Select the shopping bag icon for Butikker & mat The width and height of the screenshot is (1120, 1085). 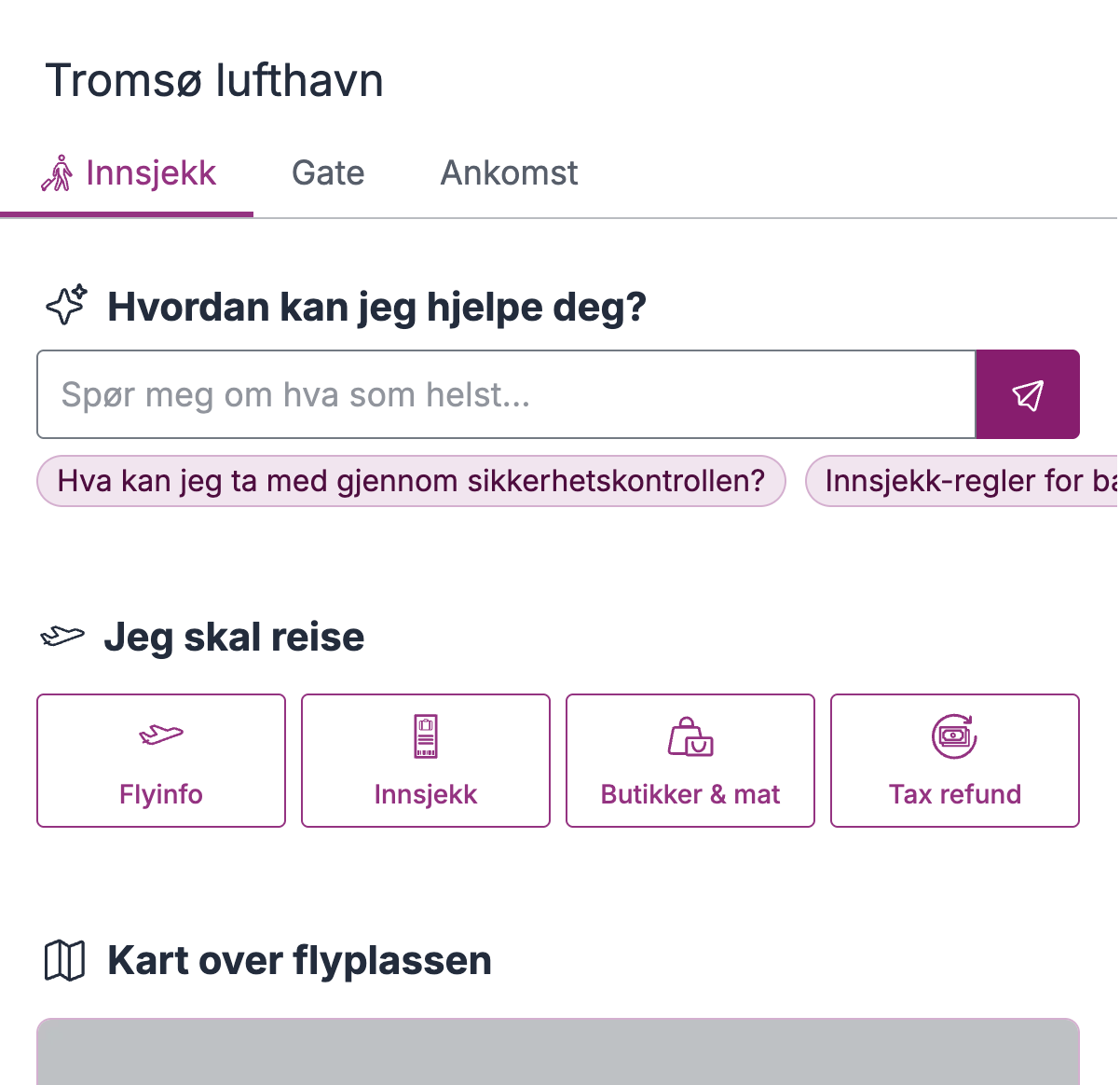pyautogui.click(x=690, y=736)
